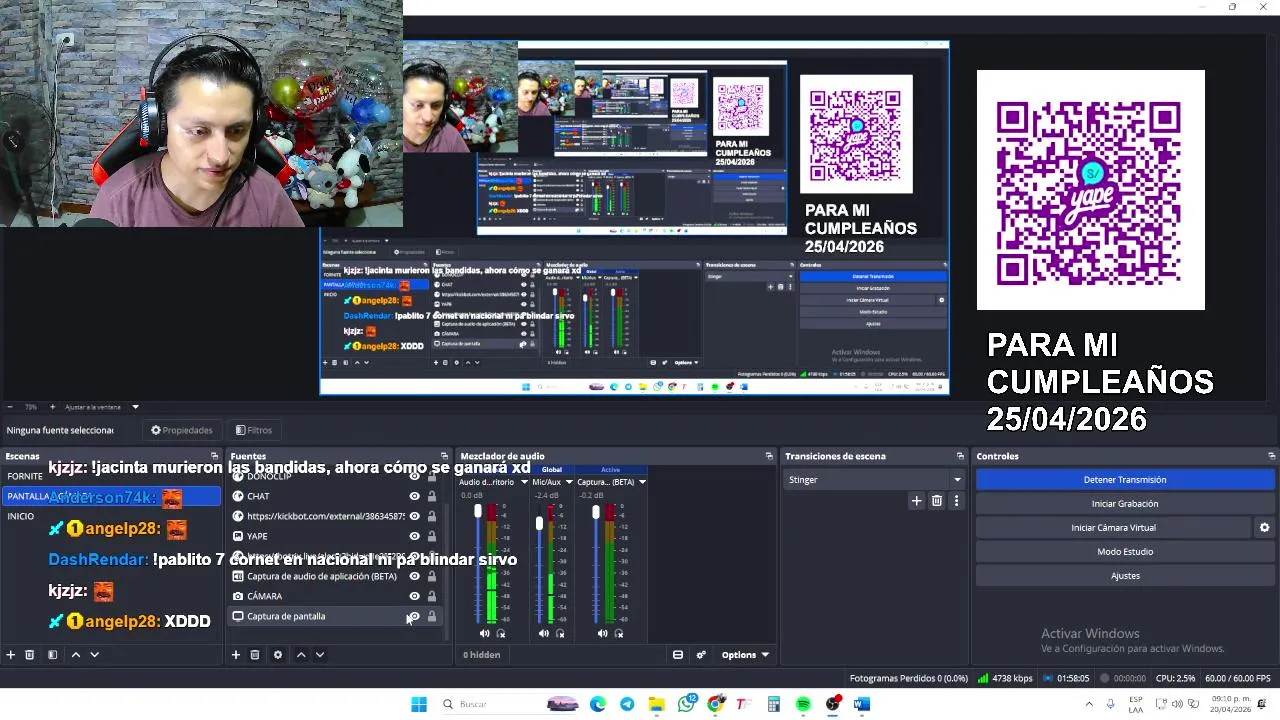Select the FORNITE scene

pyautogui.click(x=112, y=476)
